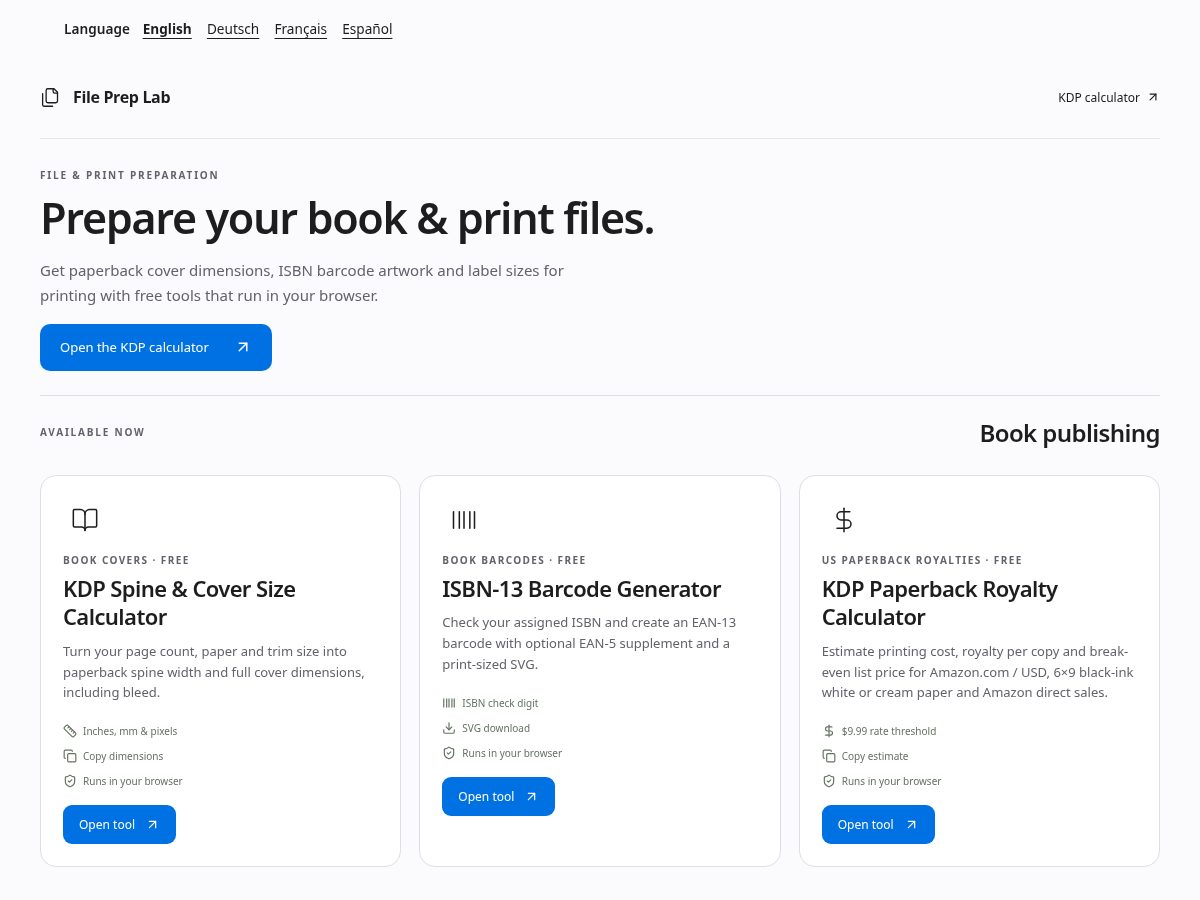The width and height of the screenshot is (1200, 900).
Task: Open the KDP Paperback Royalty Calculator tool
Action: click(878, 825)
